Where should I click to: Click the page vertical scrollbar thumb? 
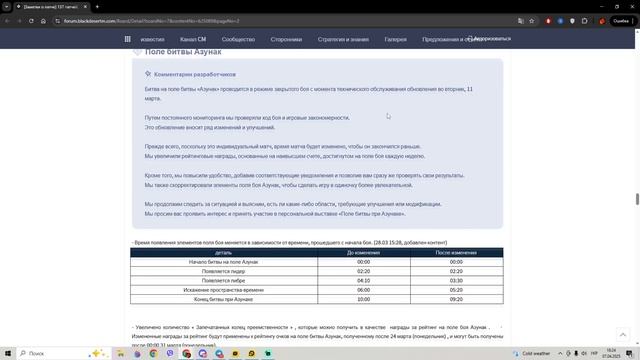tap(637, 199)
